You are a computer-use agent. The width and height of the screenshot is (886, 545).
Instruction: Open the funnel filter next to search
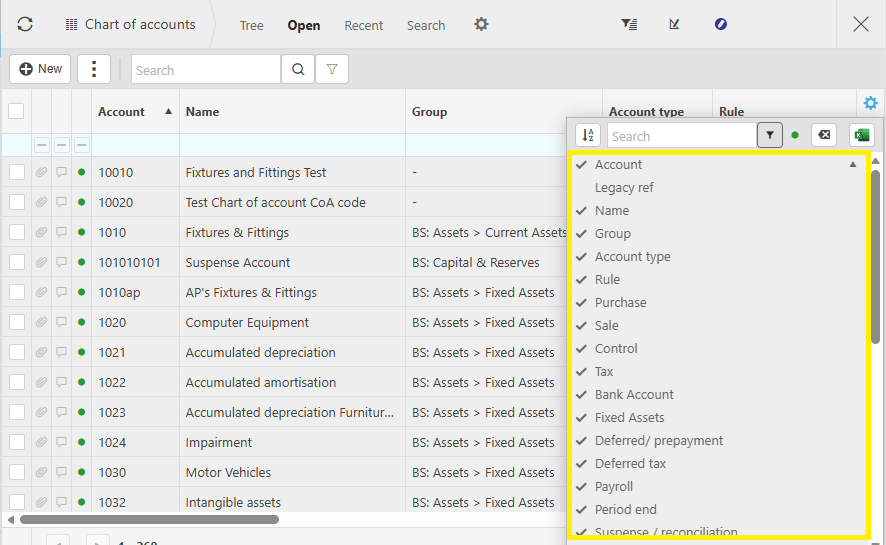(x=331, y=70)
